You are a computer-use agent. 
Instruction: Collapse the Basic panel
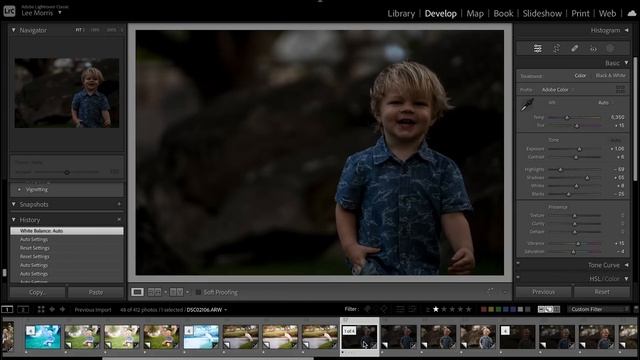pyautogui.click(x=627, y=63)
